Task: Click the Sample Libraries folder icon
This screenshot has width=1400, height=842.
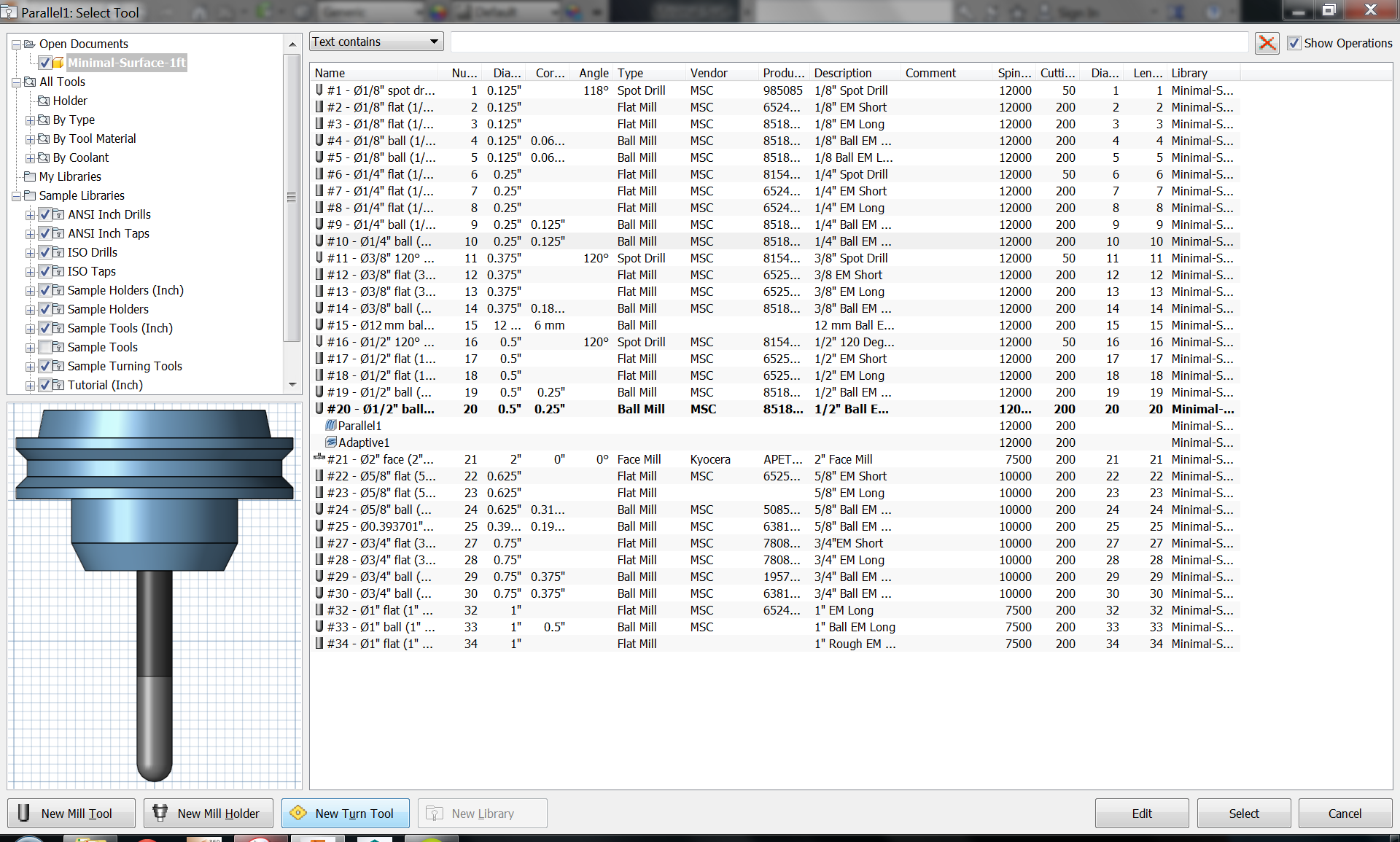Action: coord(30,195)
